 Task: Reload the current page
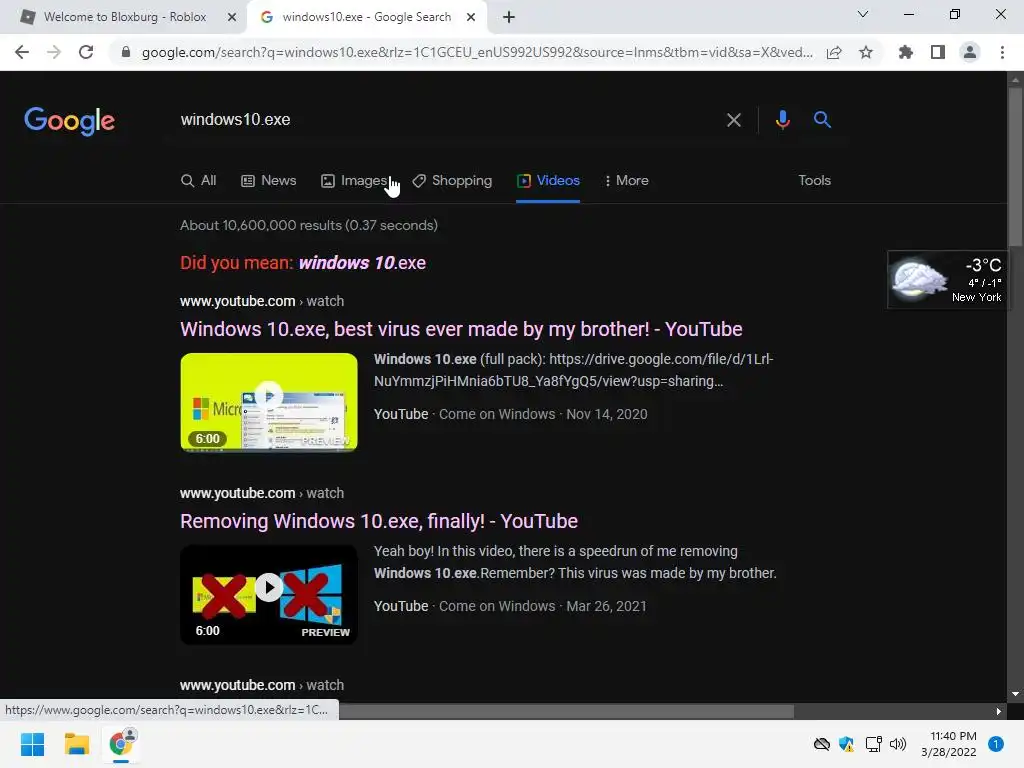[x=86, y=52]
